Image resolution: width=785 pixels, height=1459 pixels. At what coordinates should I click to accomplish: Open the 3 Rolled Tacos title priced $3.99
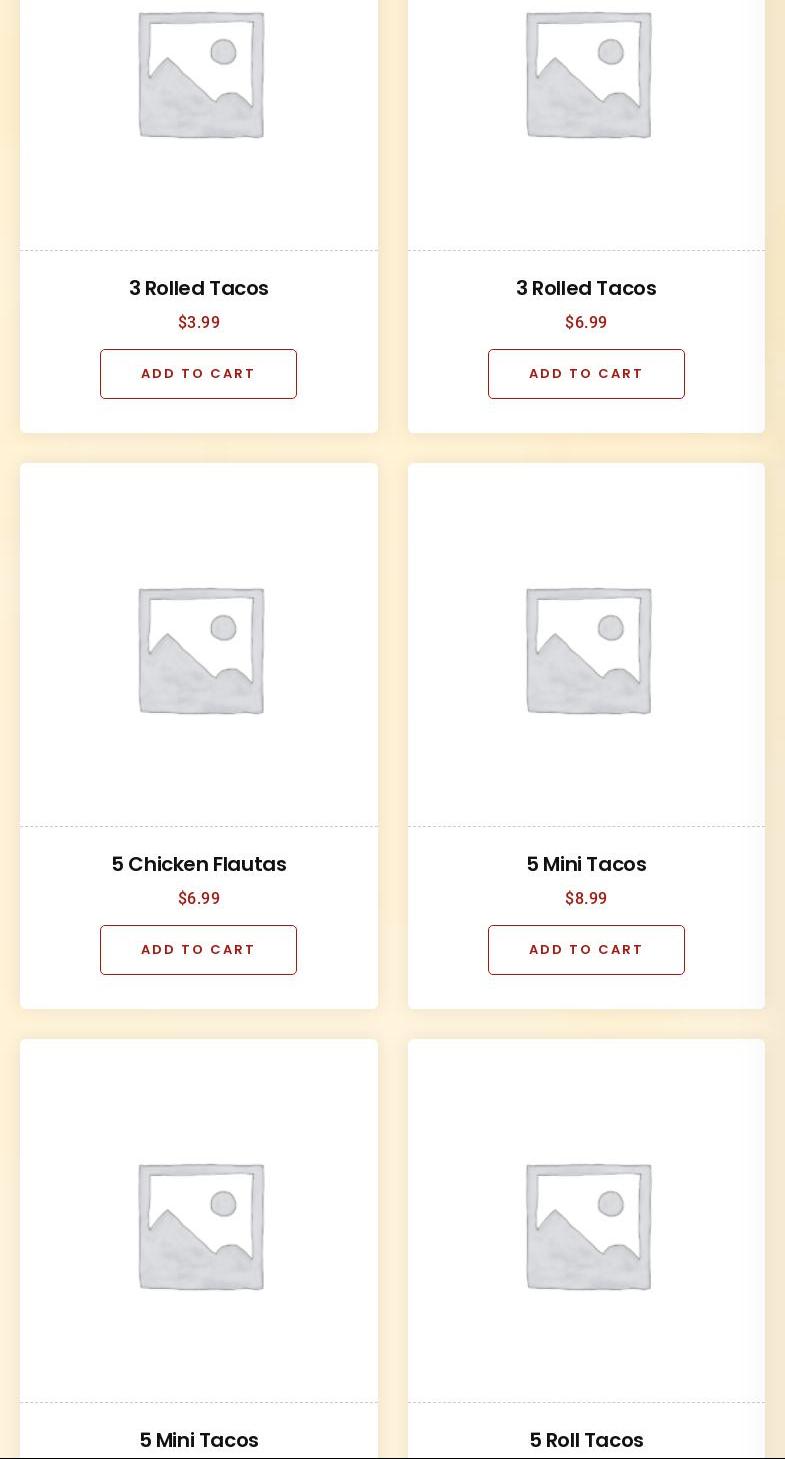coord(199,288)
